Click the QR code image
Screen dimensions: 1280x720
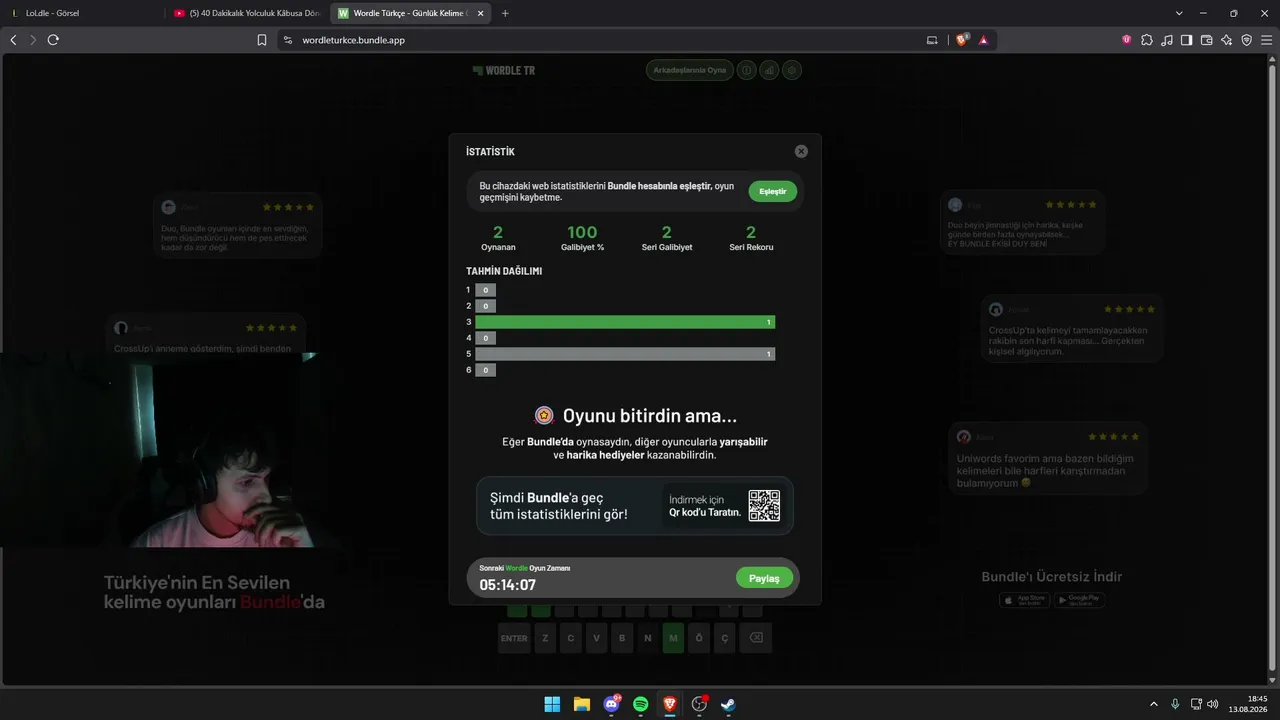tap(764, 505)
